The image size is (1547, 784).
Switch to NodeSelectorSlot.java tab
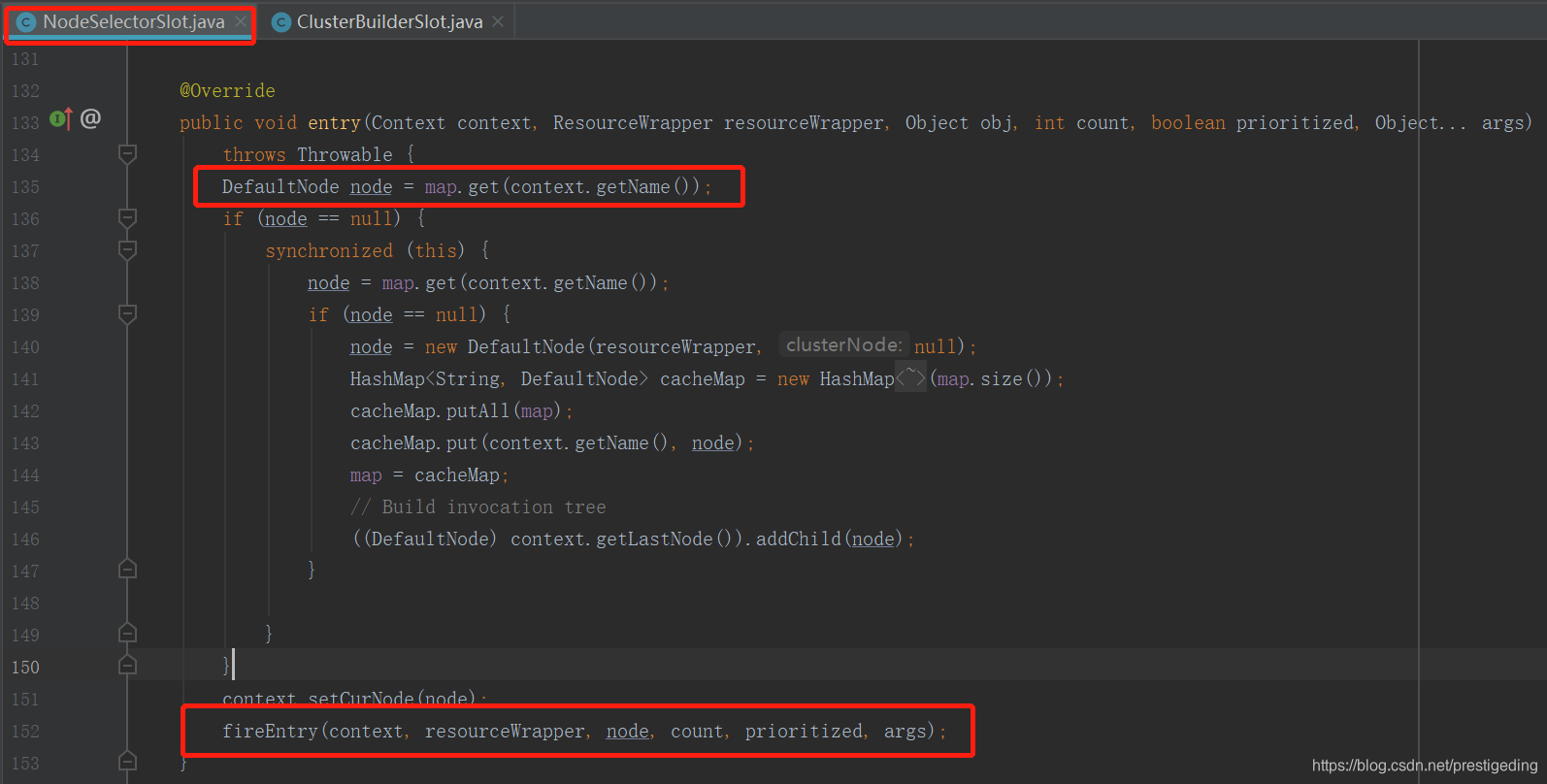pyautogui.click(x=134, y=22)
